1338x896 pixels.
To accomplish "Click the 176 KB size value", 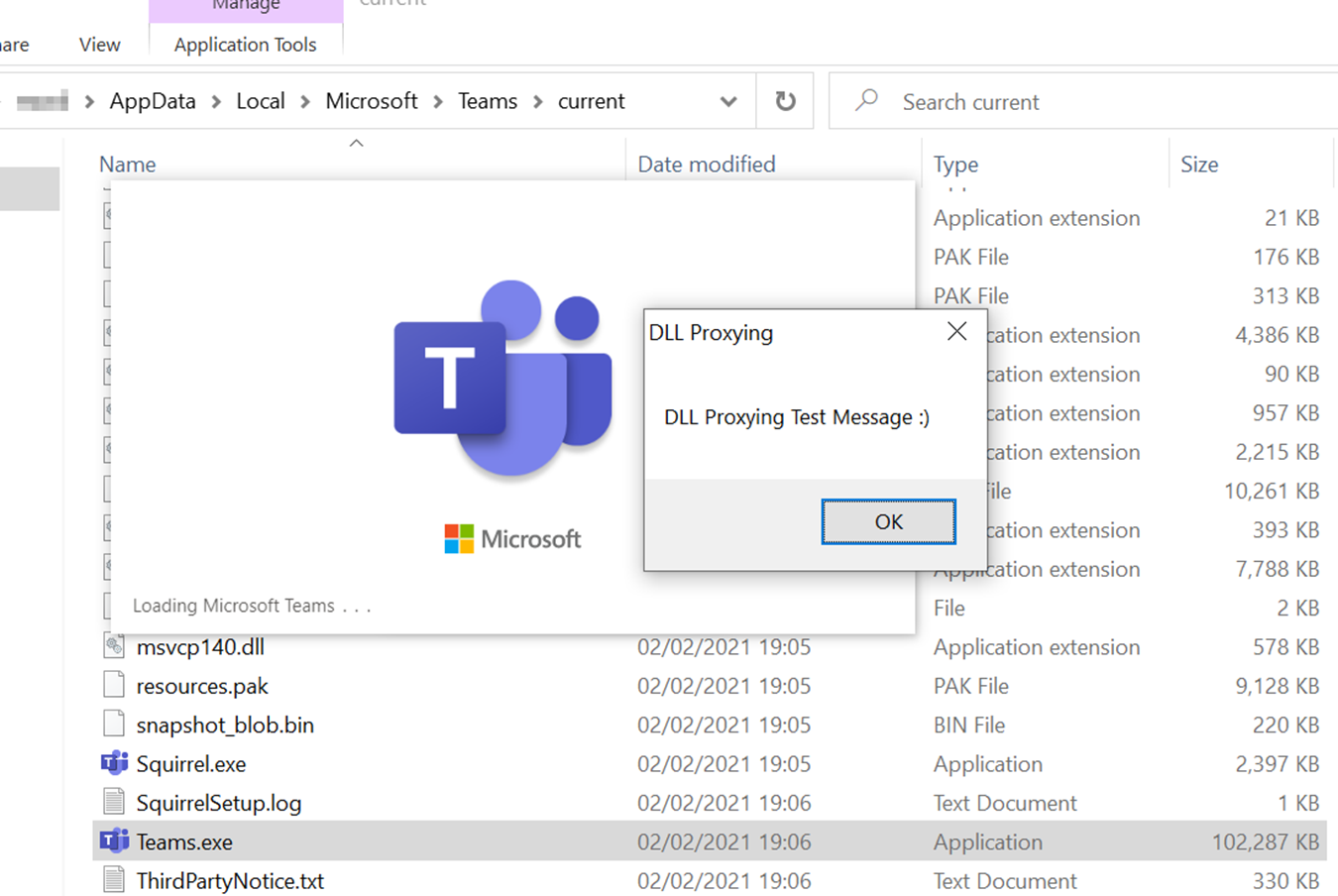I will [x=1286, y=257].
